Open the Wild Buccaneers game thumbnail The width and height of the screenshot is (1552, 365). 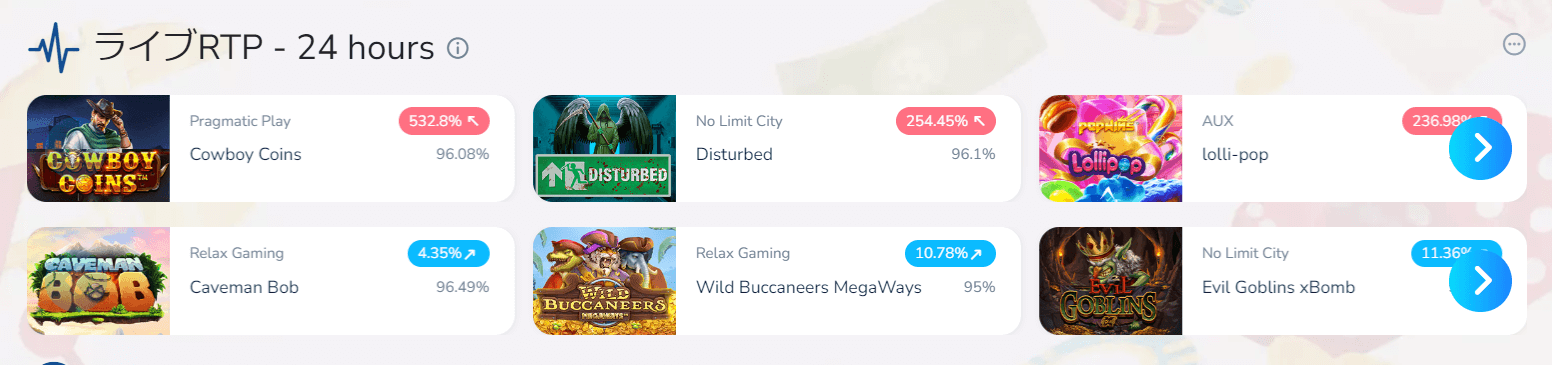point(604,281)
